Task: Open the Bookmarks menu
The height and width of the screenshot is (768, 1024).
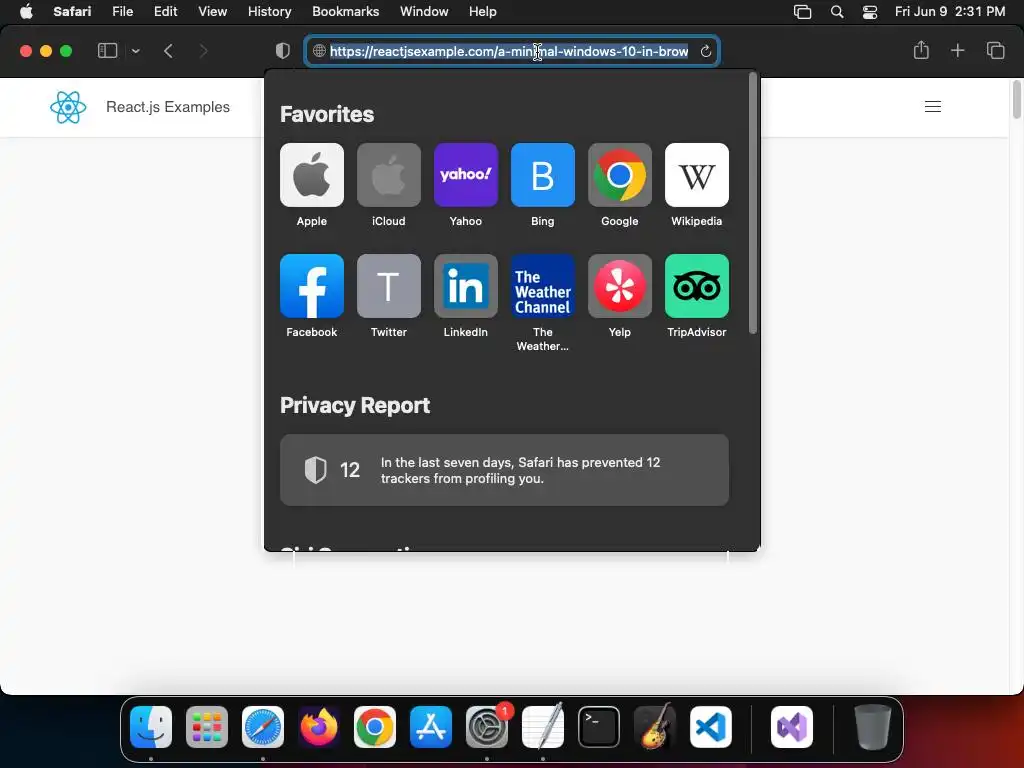Action: 345,12
